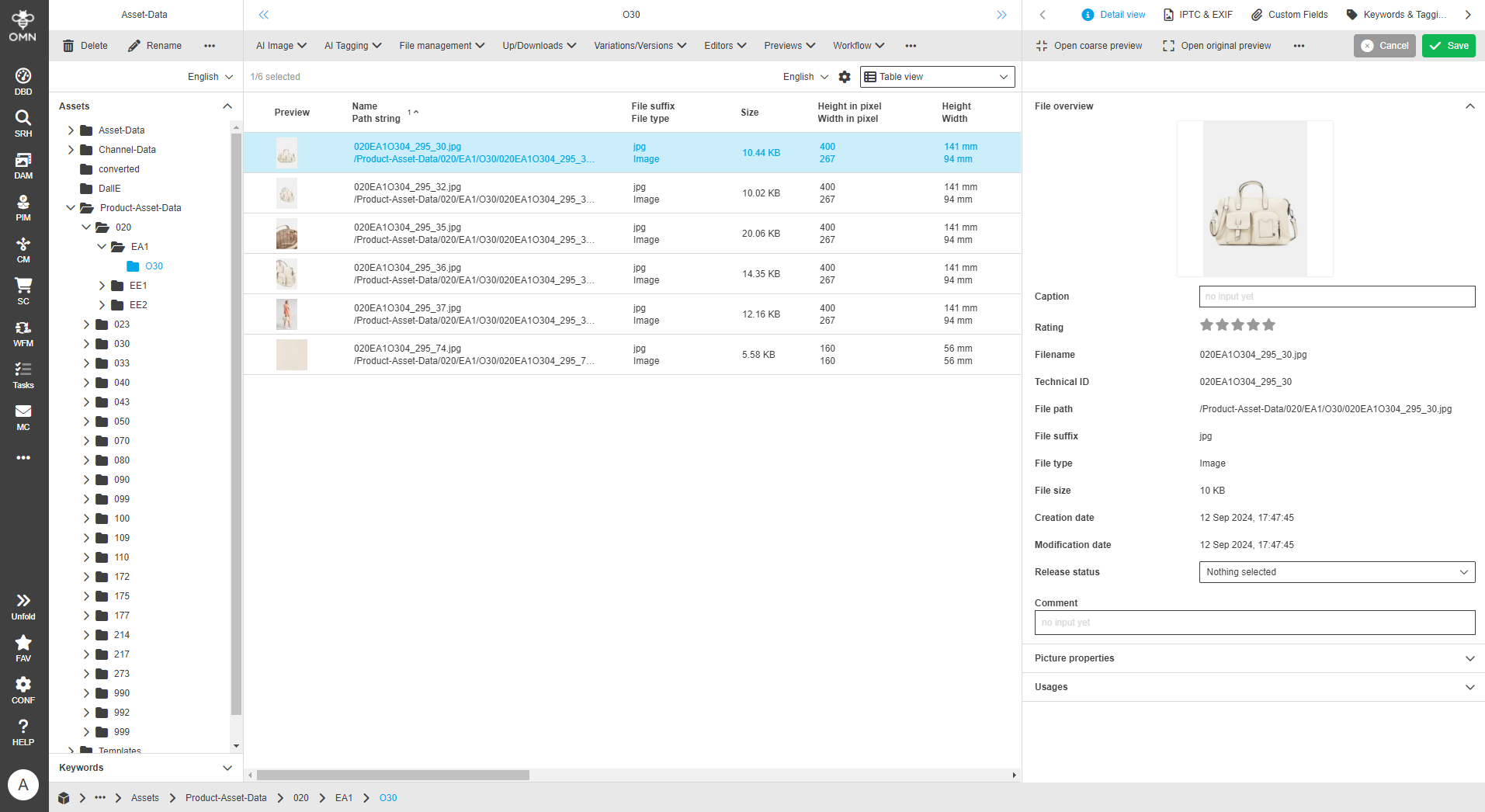
Task: Collapse the File overview section
Action: (1469, 106)
